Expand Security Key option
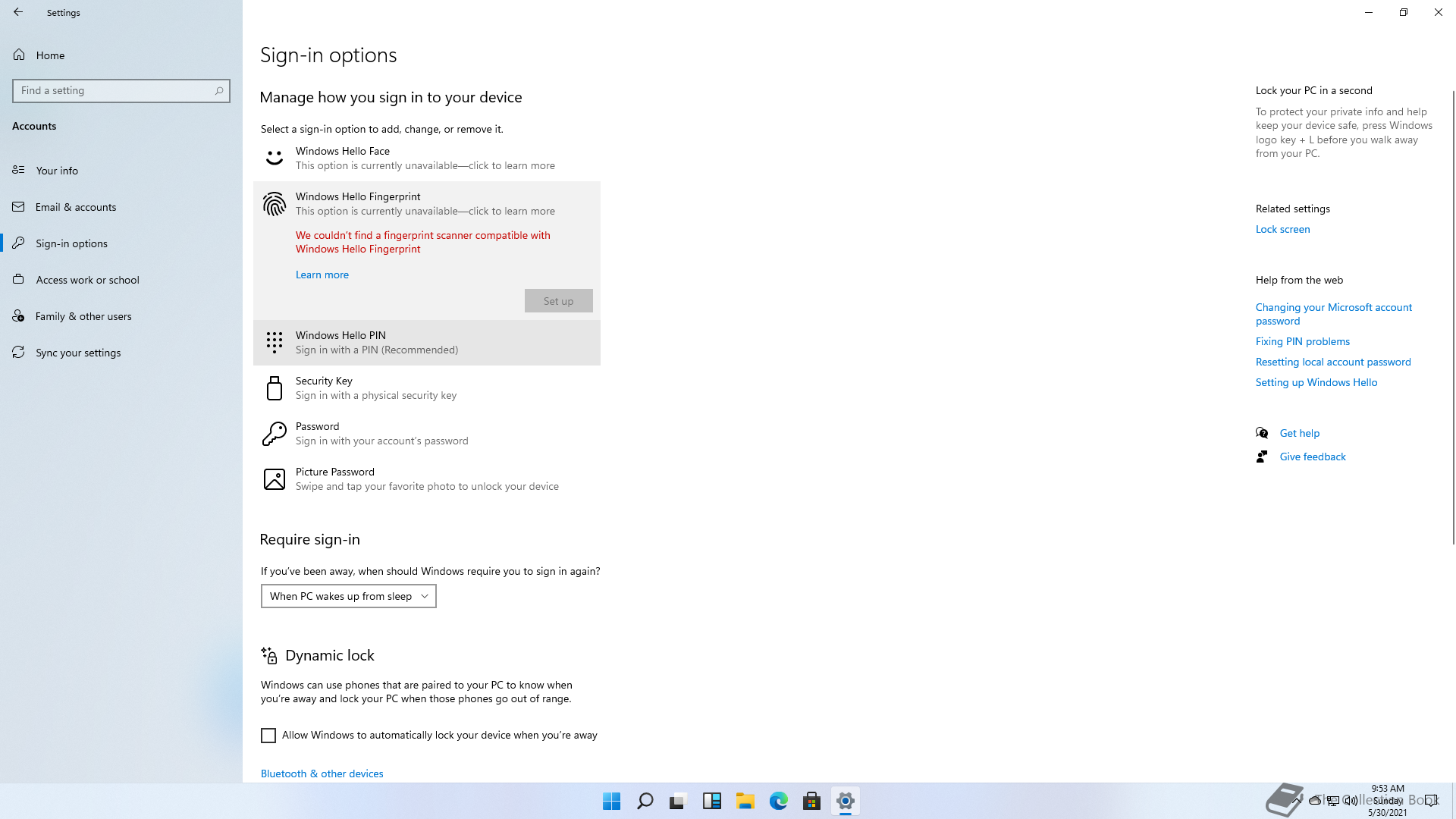 pyautogui.click(x=427, y=388)
